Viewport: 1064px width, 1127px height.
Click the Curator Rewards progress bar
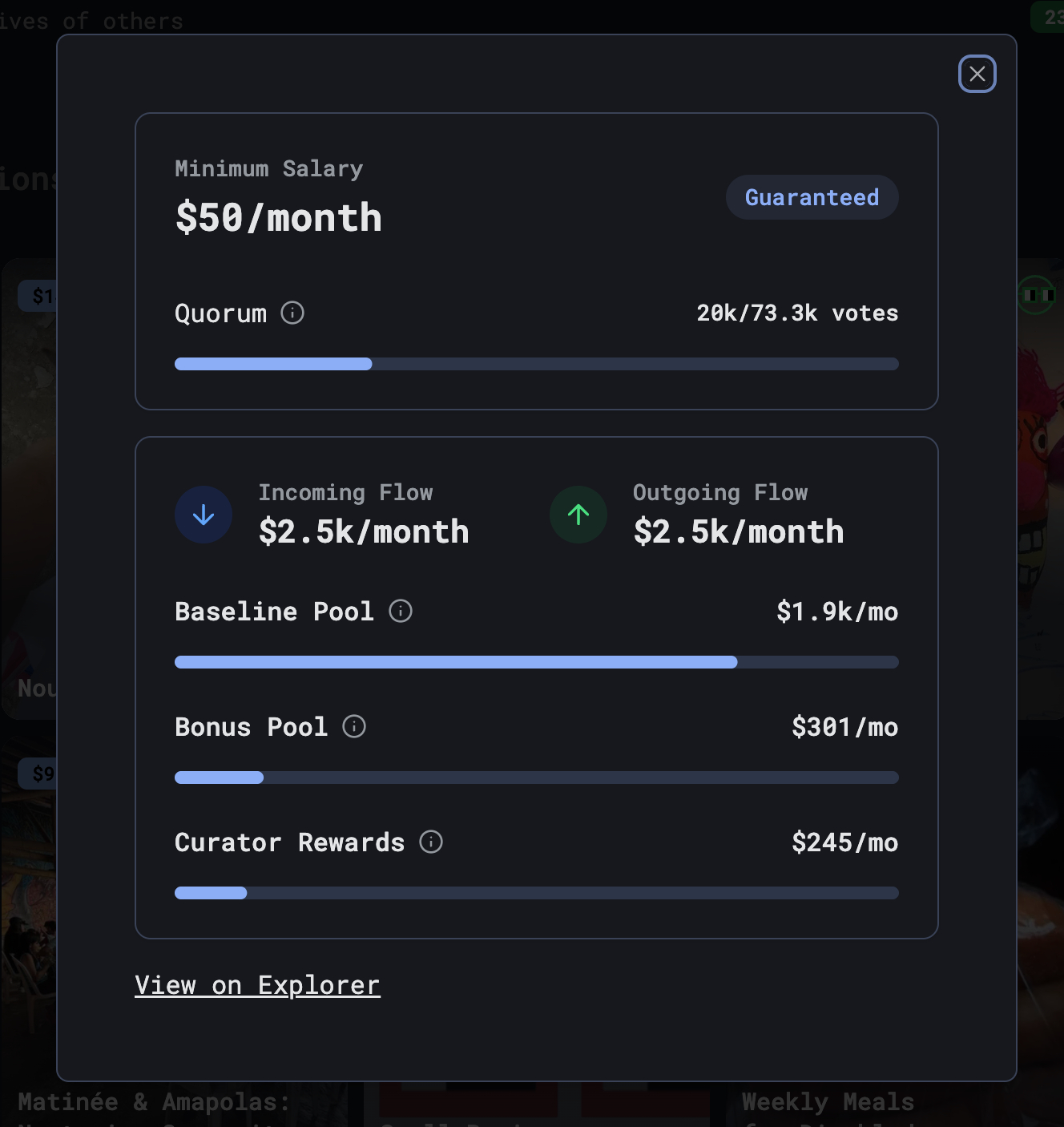tap(537, 893)
